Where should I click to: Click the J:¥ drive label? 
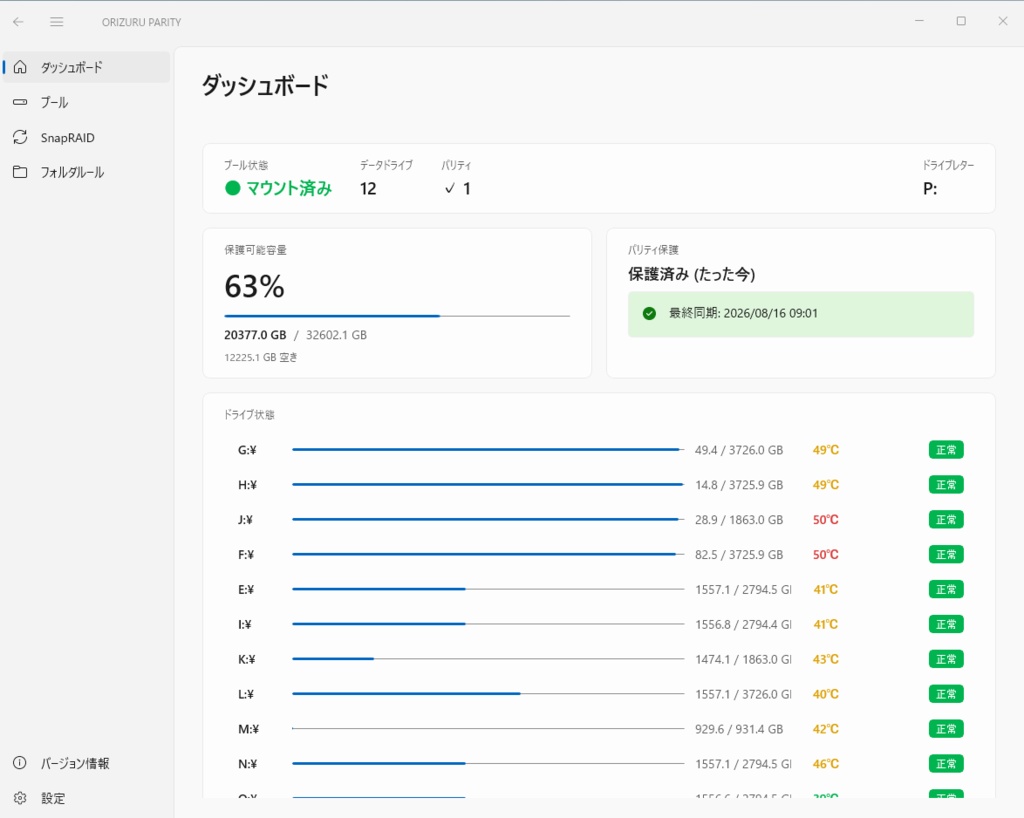245,520
